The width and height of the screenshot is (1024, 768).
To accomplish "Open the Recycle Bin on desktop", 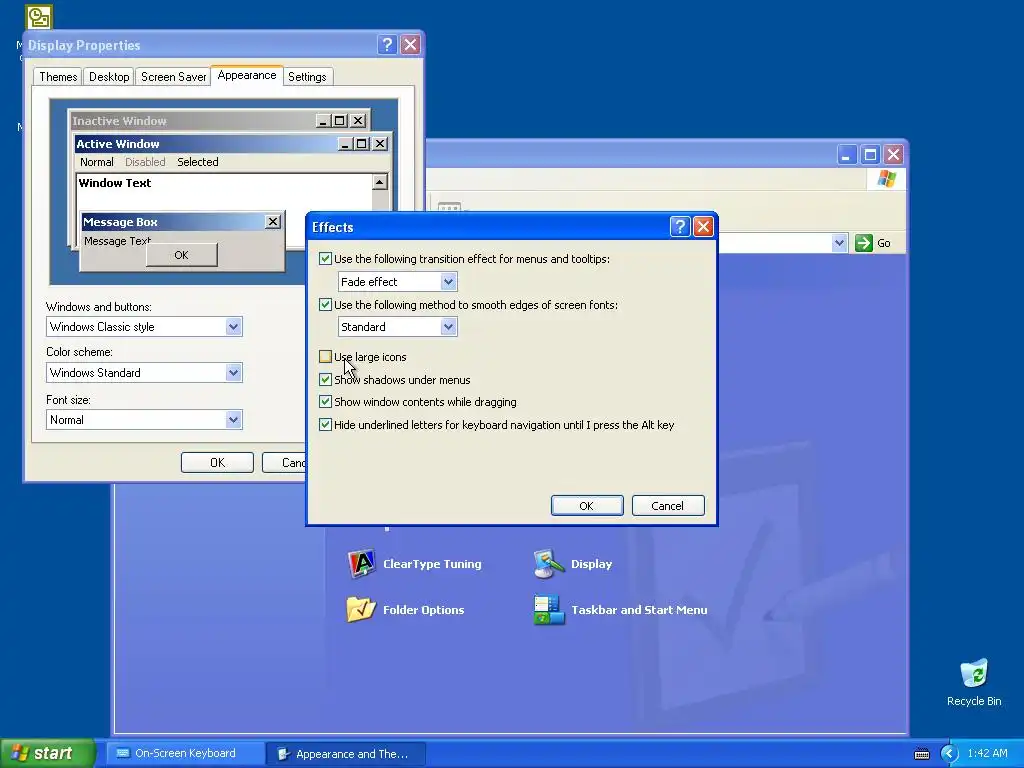I will [x=974, y=682].
